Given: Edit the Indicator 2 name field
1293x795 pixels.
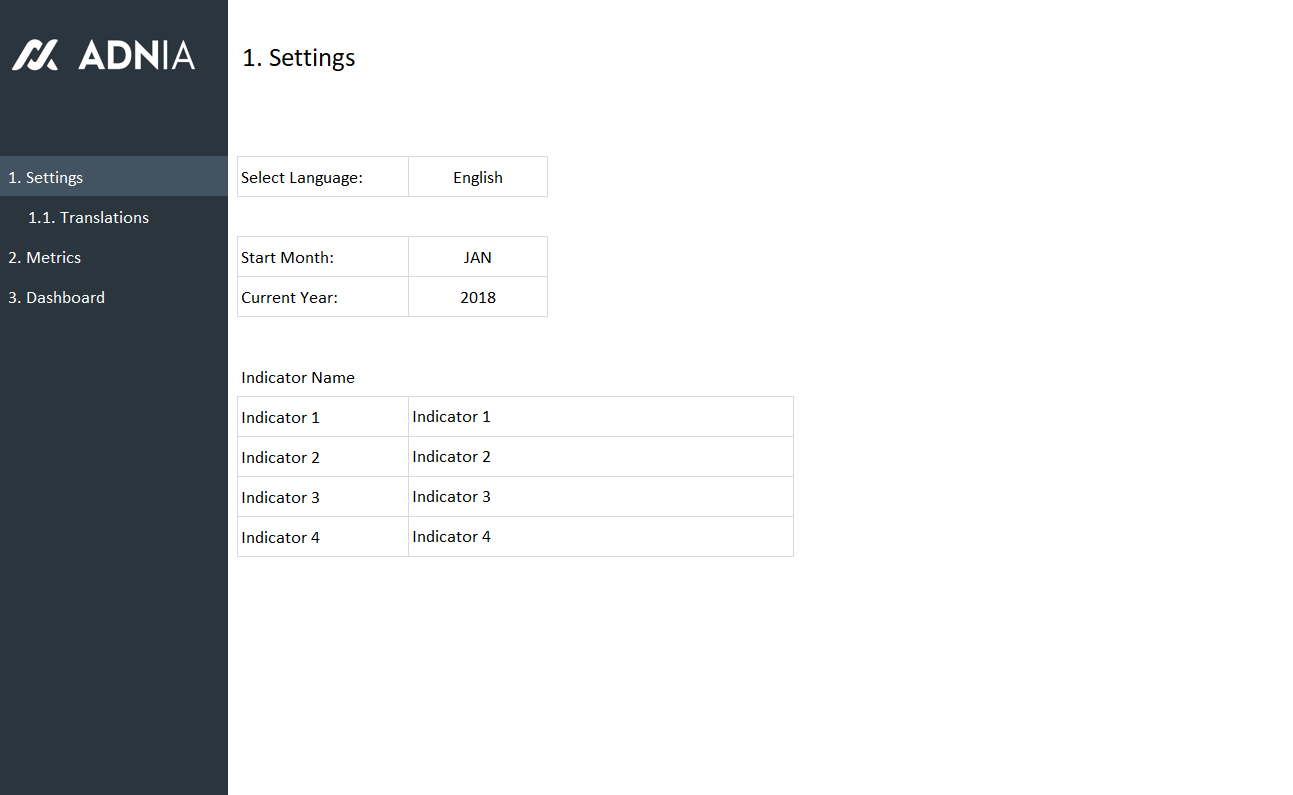Looking at the screenshot, I should tap(600, 457).
